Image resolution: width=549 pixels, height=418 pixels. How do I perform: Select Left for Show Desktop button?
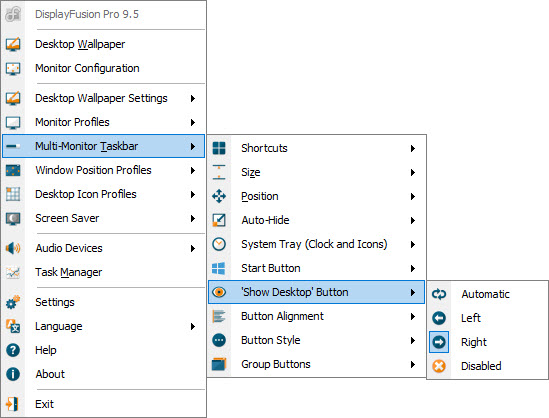pyautogui.click(x=487, y=318)
